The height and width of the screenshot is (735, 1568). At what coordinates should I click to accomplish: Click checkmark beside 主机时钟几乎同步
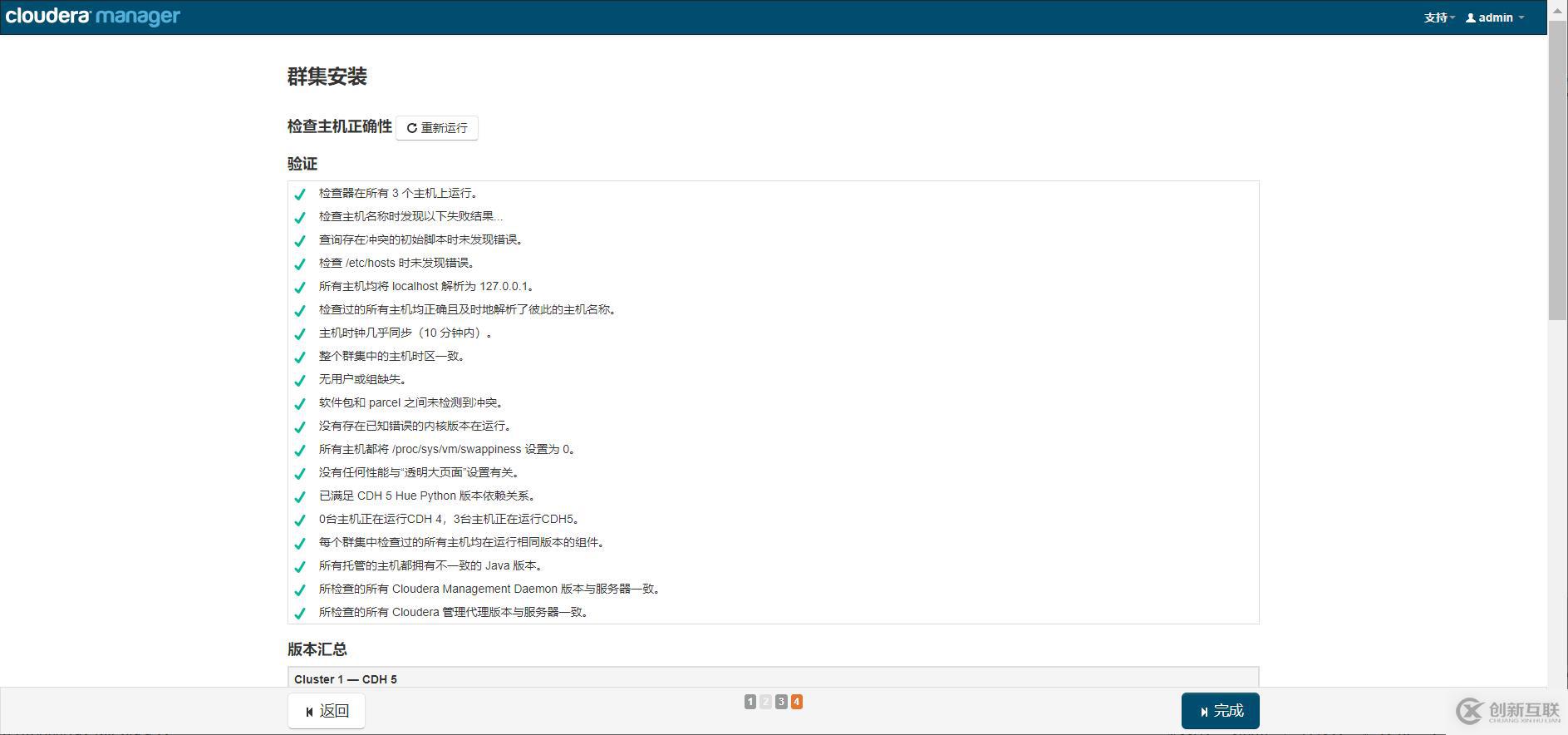pos(300,333)
